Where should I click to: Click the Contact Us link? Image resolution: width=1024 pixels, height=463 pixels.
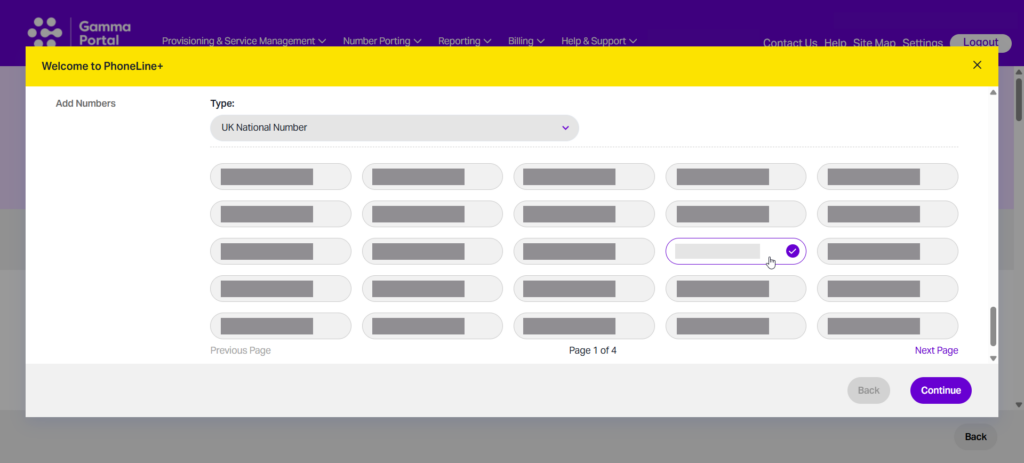point(790,43)
